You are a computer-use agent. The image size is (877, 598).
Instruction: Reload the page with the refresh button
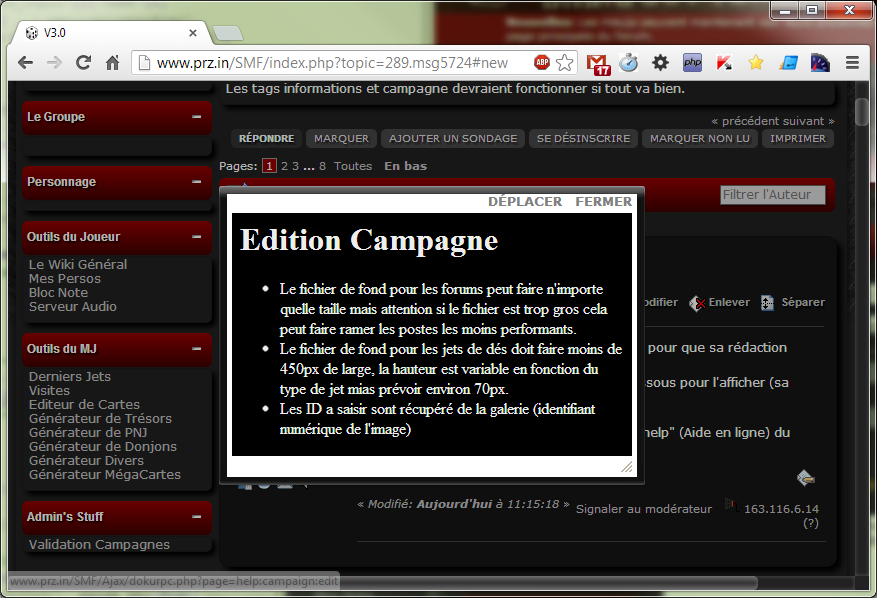(x=84, y=62)
